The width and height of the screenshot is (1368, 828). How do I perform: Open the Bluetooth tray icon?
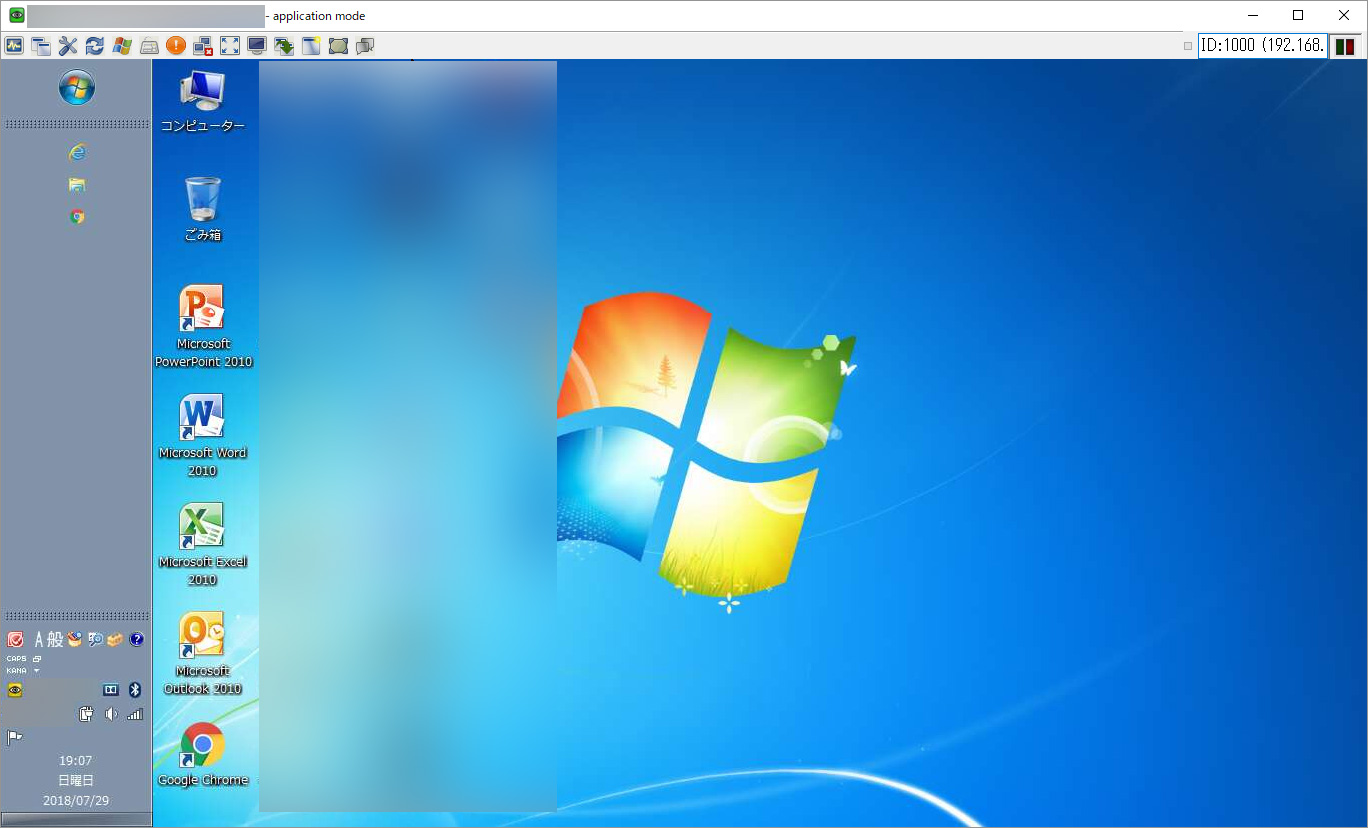pos(135,690)
